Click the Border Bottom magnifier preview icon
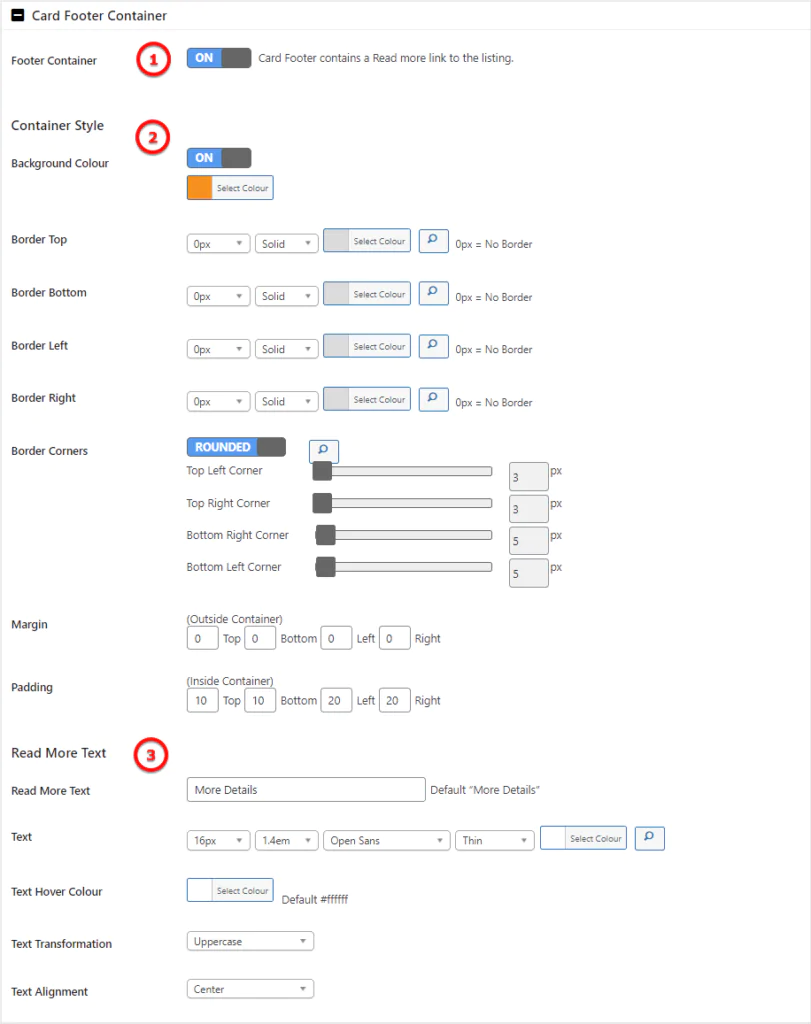The image size is (811, 1024). click(433, 293)
